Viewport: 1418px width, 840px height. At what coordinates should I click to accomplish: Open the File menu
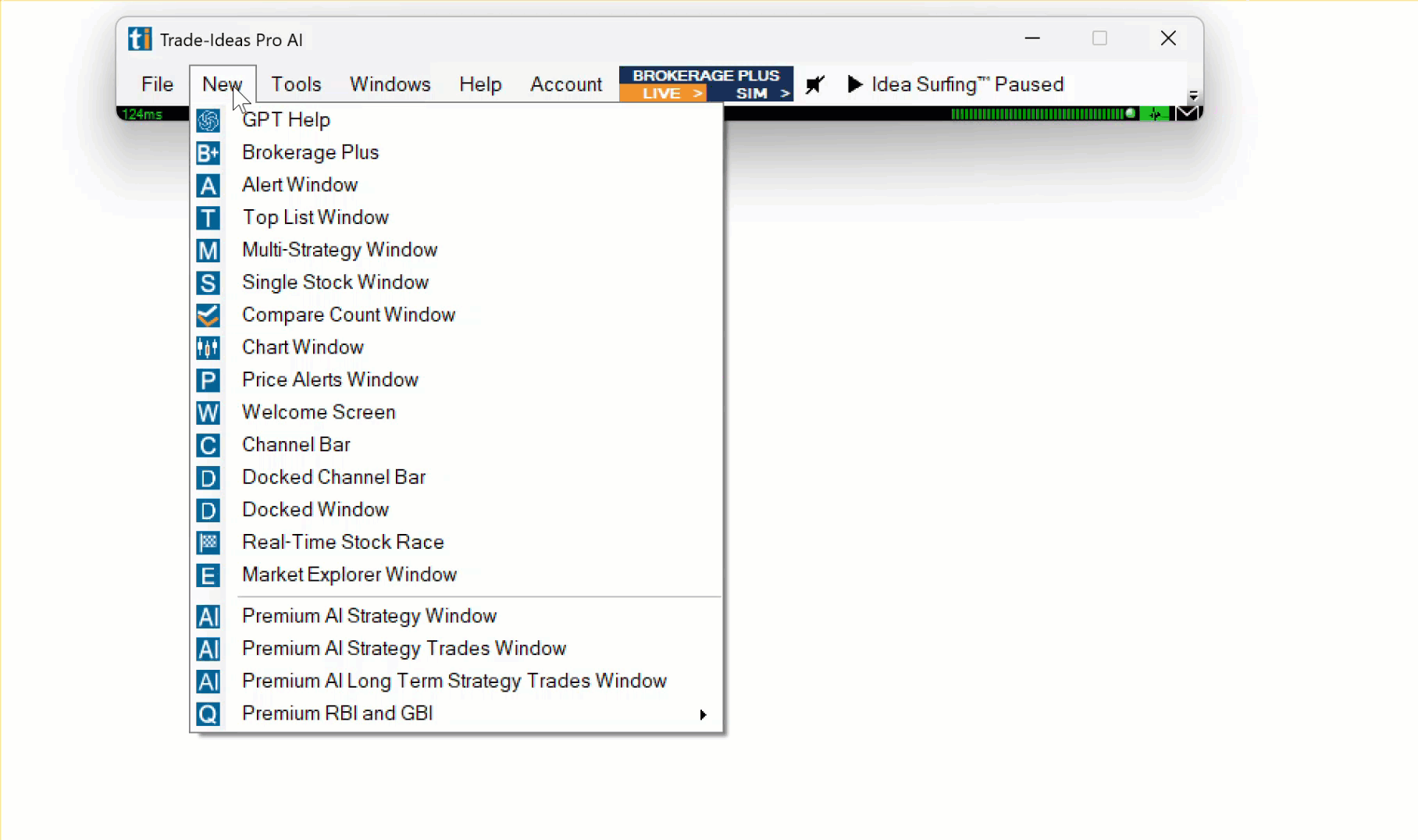[157, 84]
